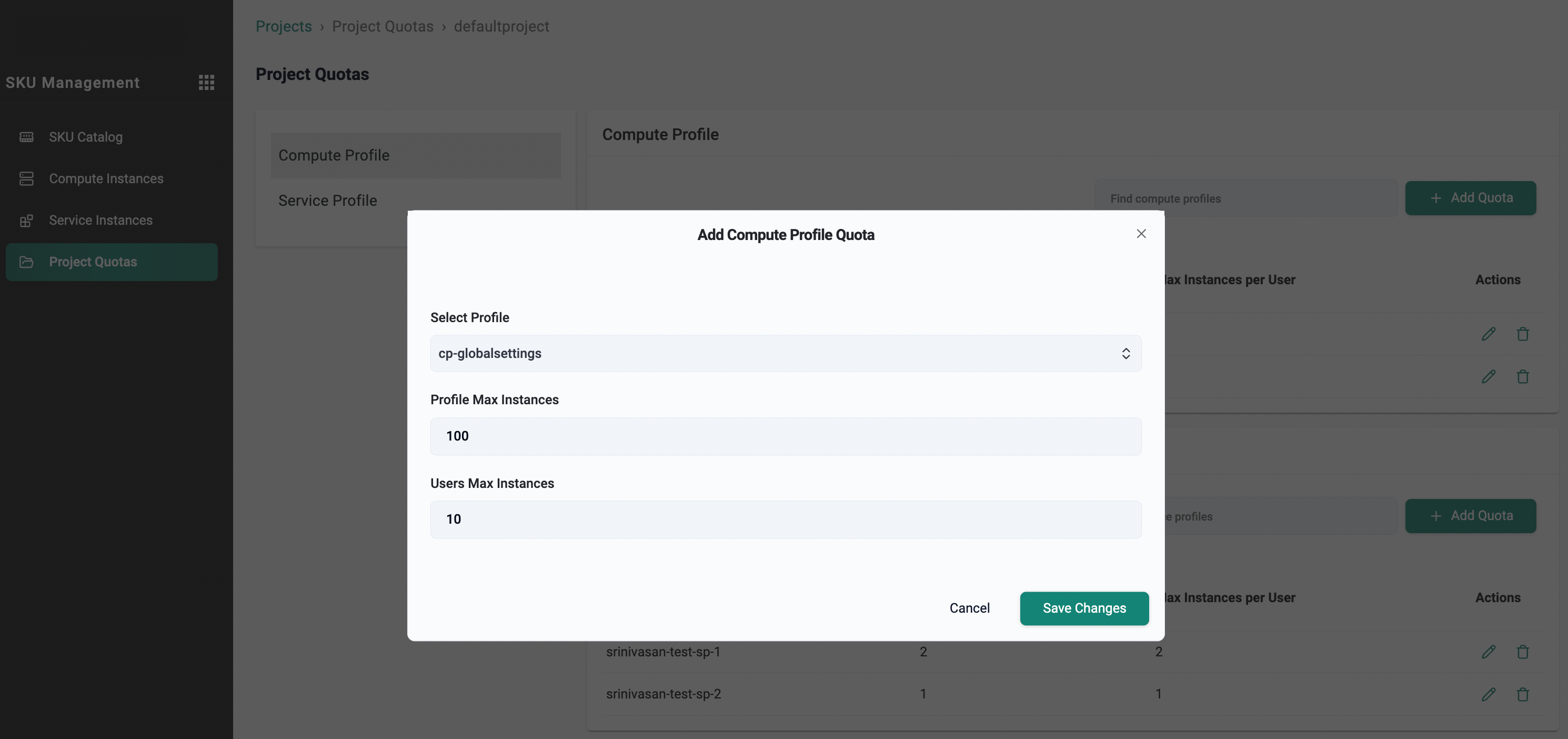Image resolution: width=1568 pixels, height=739 pixels.
Task: Click into the Users Max Instances field
Action: (785, 520)
